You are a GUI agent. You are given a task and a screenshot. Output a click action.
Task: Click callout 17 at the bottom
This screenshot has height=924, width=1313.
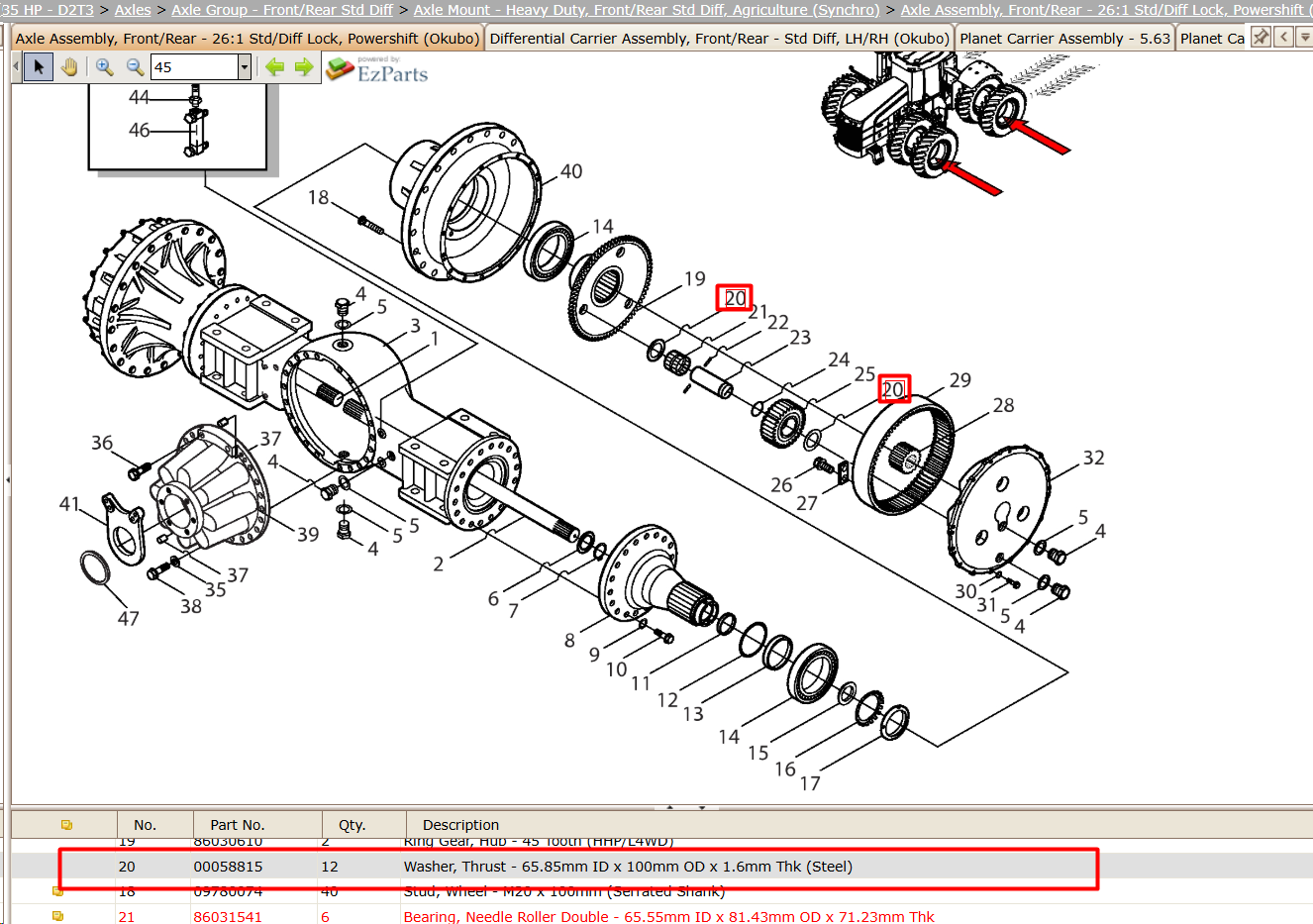810,783
